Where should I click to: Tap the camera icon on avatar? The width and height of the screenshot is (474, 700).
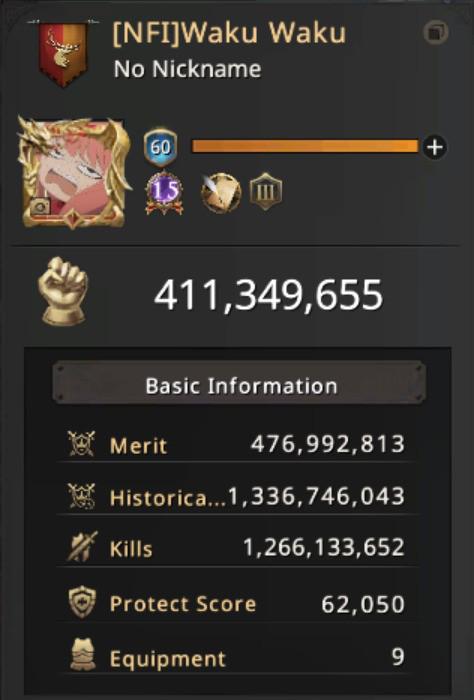tap(39, 207)
